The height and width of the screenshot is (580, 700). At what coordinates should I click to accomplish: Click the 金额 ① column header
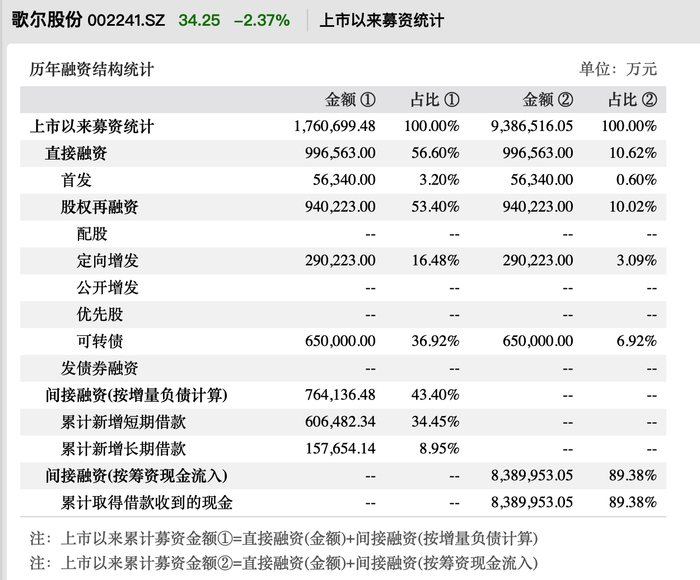click(350, 100)
